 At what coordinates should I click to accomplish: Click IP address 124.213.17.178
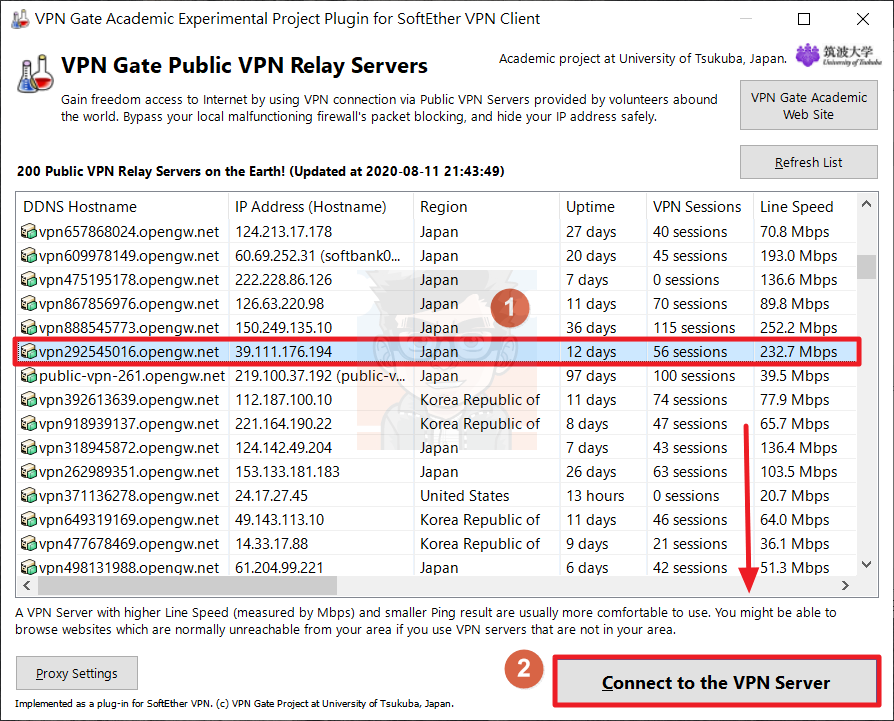pos(283,232)
